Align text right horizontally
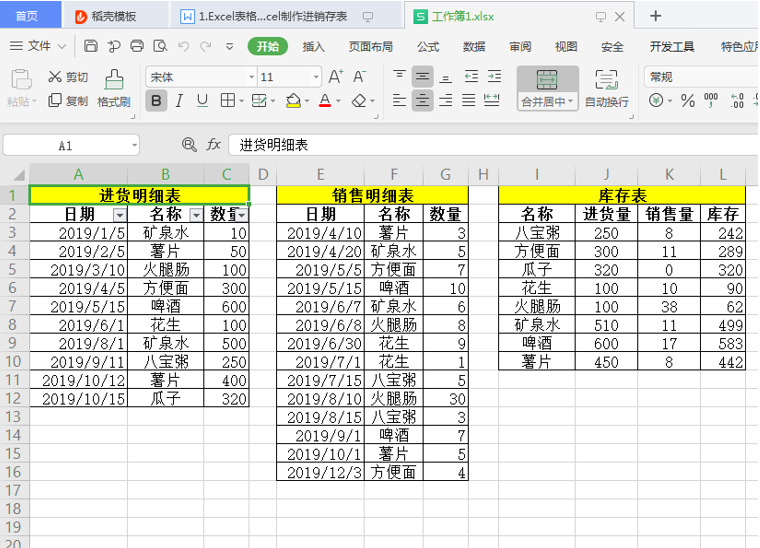Viewport: 760px width, 548px height. [x=445, y=101]
